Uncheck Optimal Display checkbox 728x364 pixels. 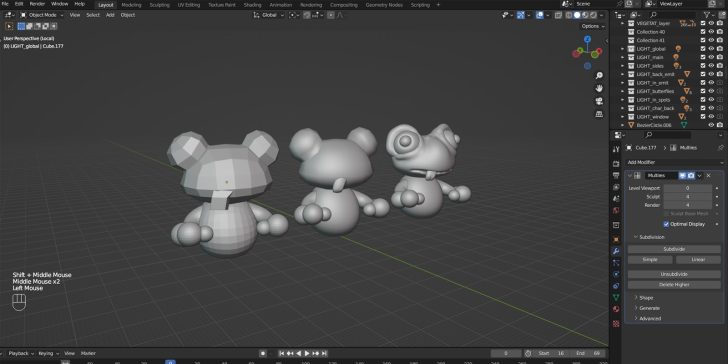pos(666,224)
